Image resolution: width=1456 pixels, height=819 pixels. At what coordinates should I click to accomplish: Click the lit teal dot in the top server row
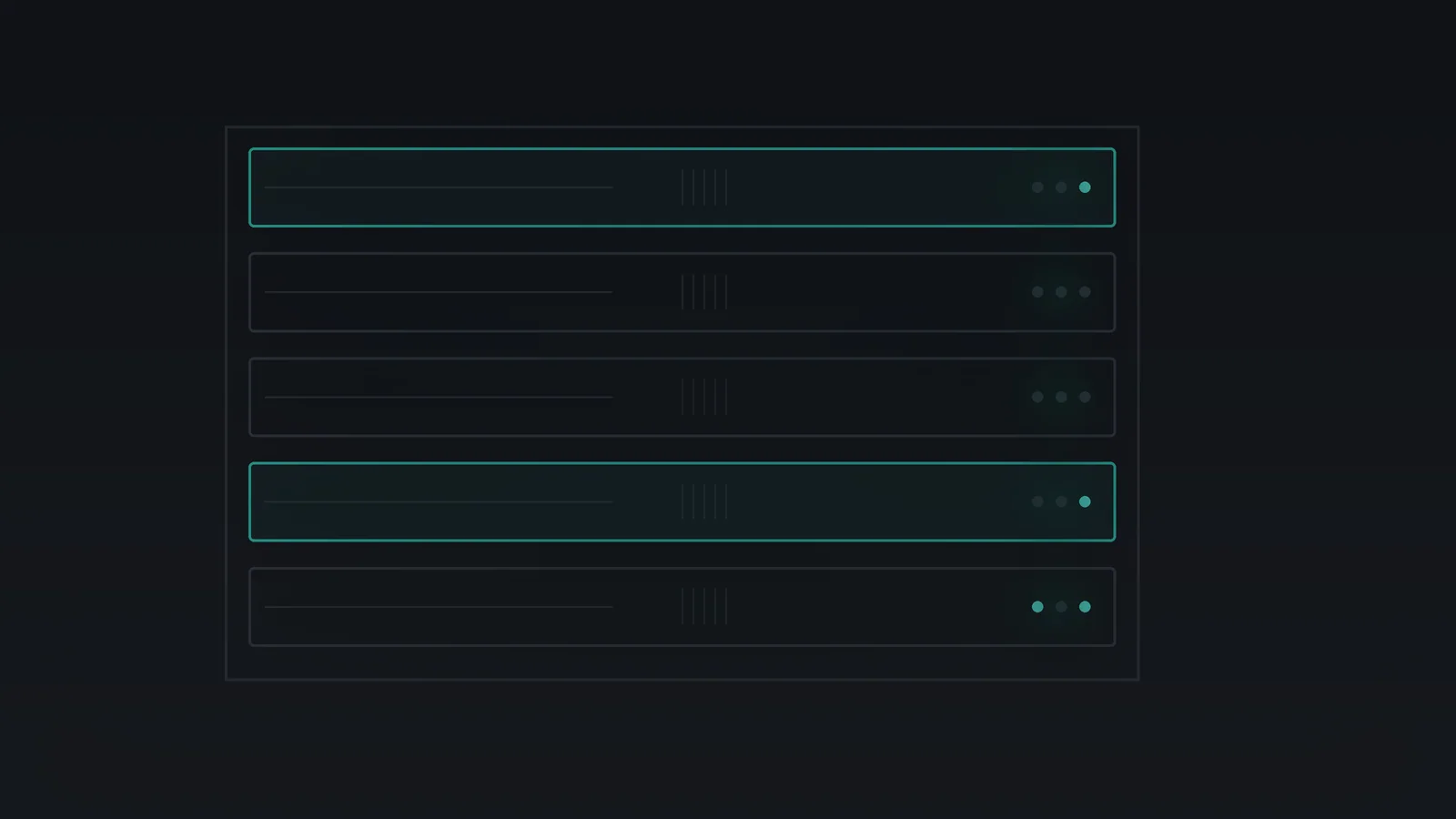tap(1085, 187)
